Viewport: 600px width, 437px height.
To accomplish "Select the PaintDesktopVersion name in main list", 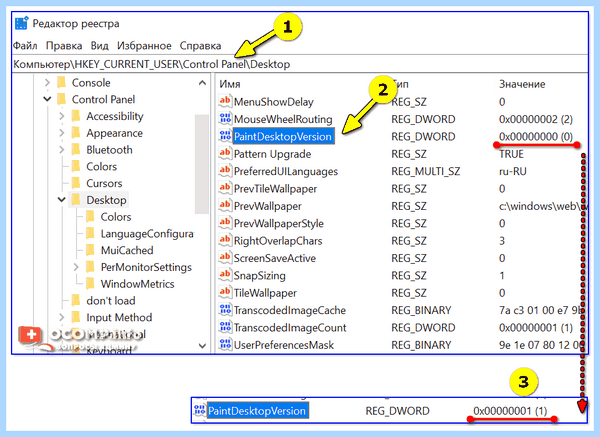I will (283, 137).
